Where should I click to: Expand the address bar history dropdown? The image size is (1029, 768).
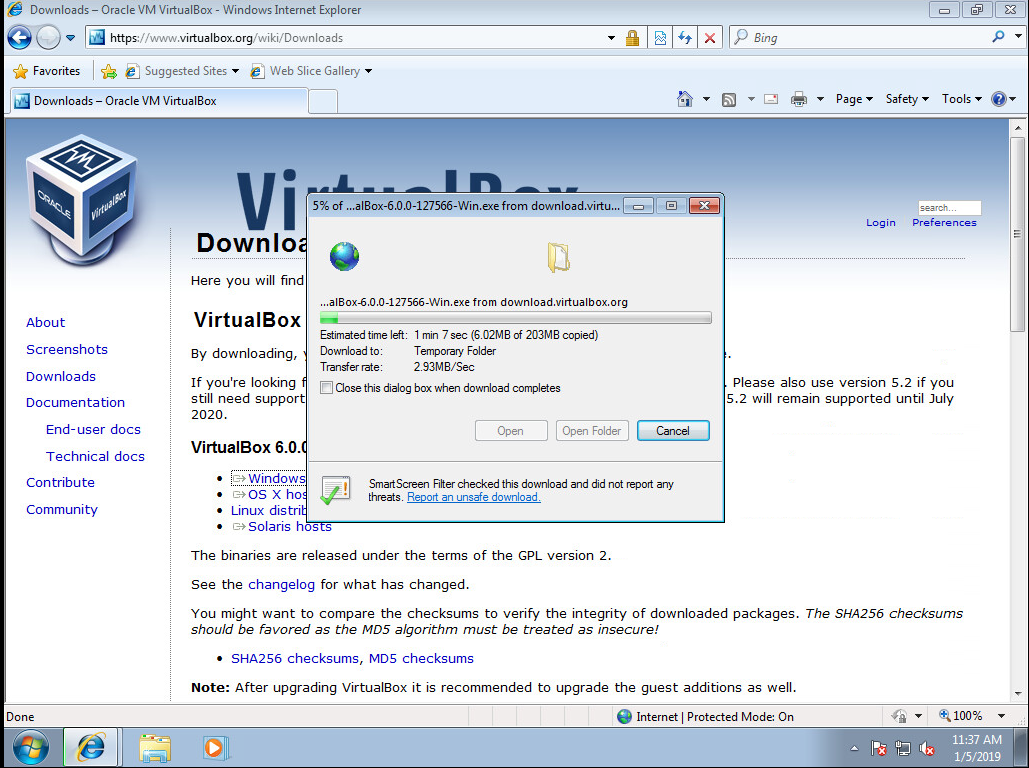coord(611,37)
